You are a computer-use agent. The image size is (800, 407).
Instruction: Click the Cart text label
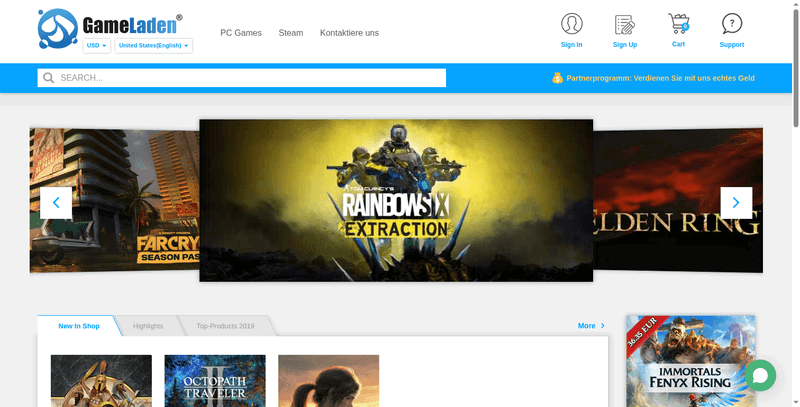[679, 44]
